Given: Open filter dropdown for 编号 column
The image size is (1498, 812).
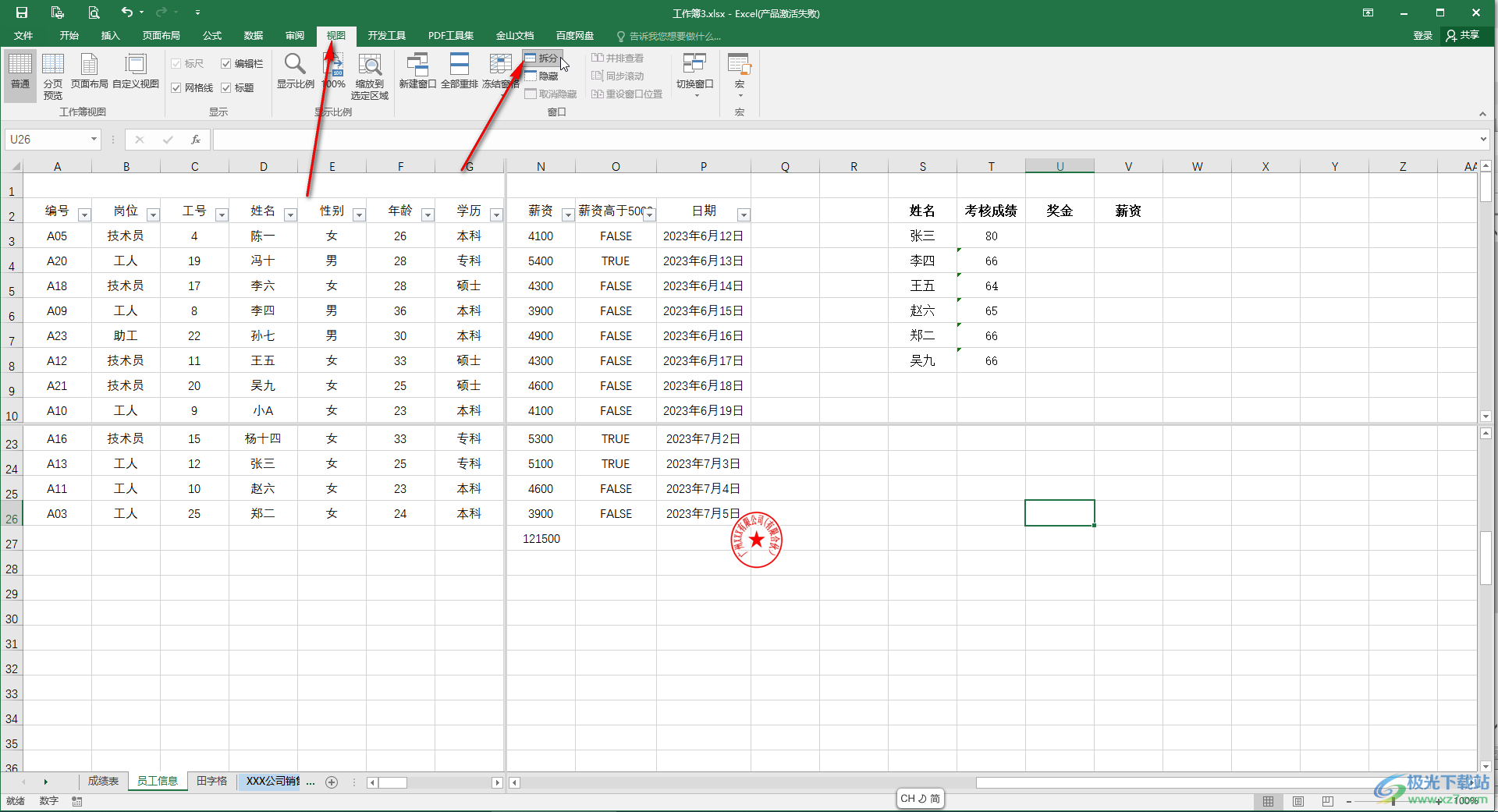Looking at the screenshot, I should coord(85,215).
